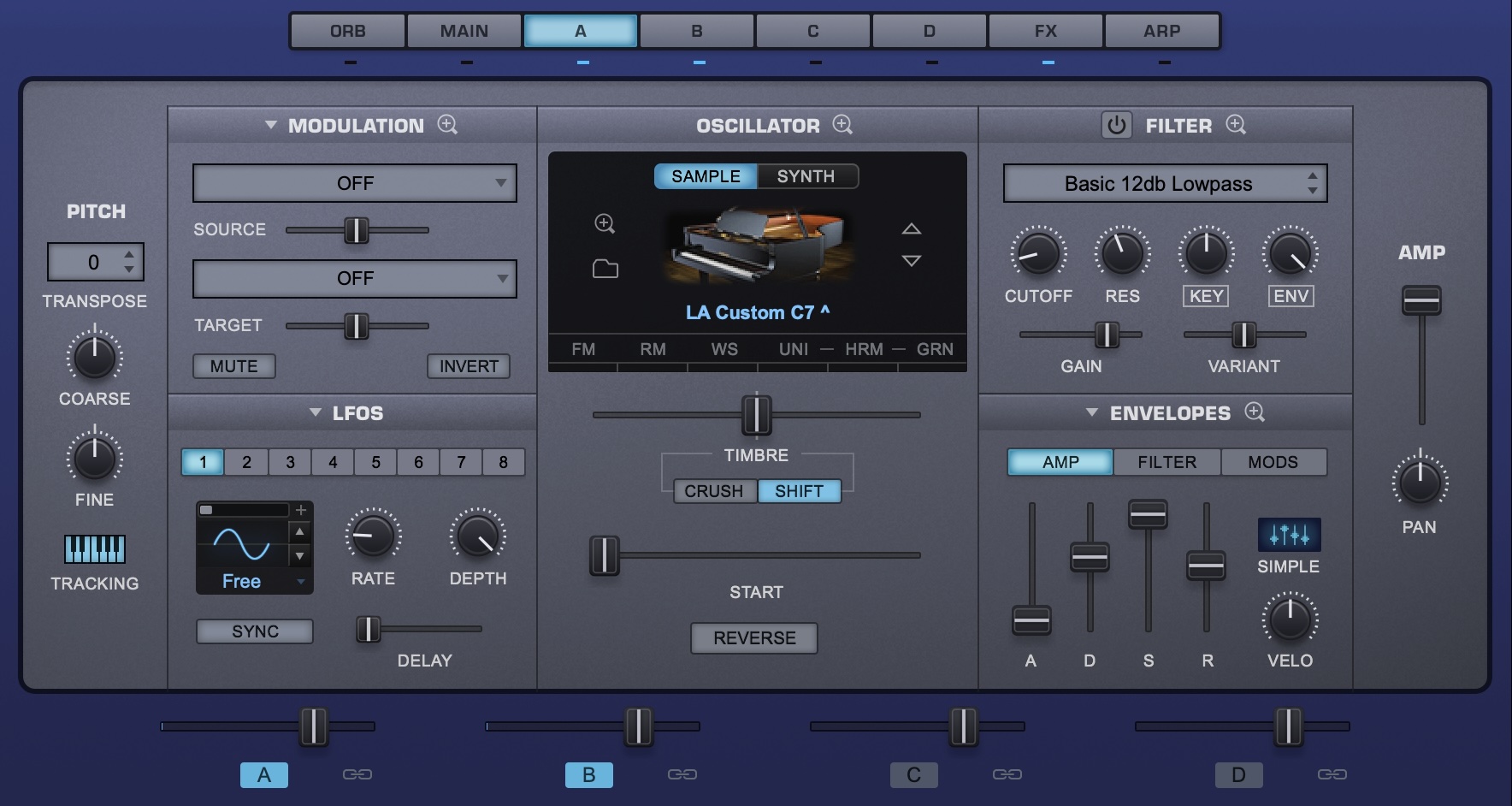The image size is (1512, 806).
Task: Click the envelope Velo knob
Action: 1290,619
